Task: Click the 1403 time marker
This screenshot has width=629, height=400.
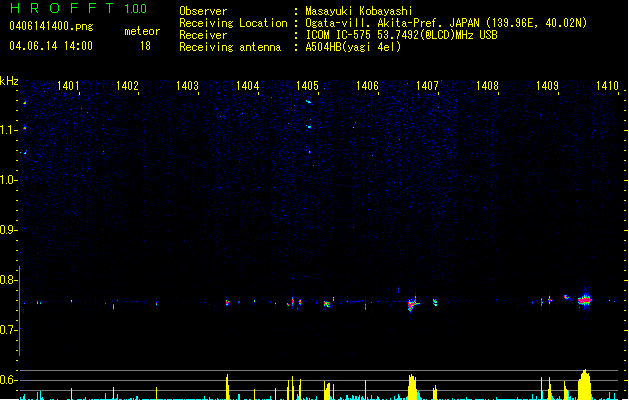Action: coord(187,86)
